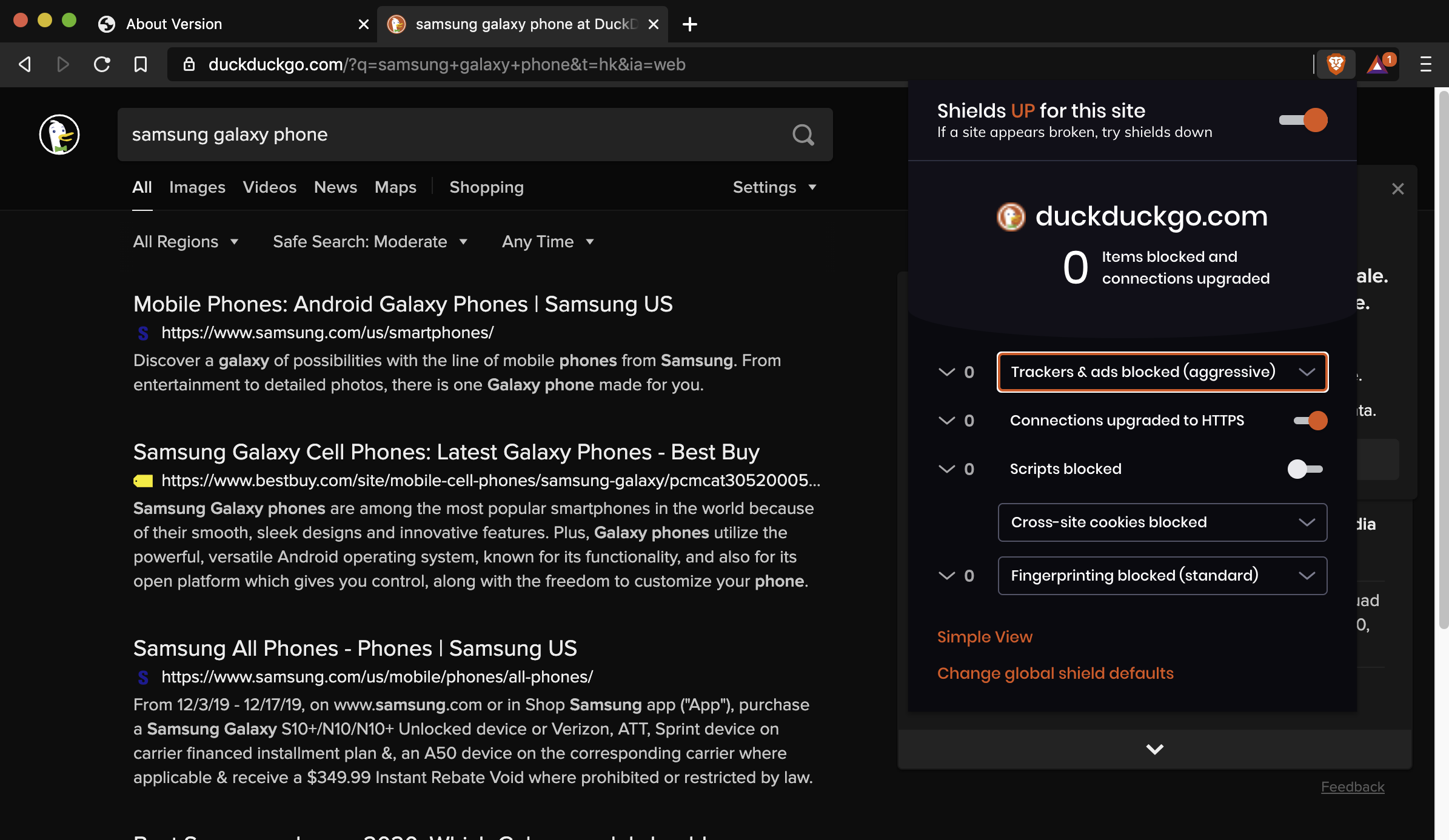Click Samsung favicon beside all-phones URL

[143, 677]
